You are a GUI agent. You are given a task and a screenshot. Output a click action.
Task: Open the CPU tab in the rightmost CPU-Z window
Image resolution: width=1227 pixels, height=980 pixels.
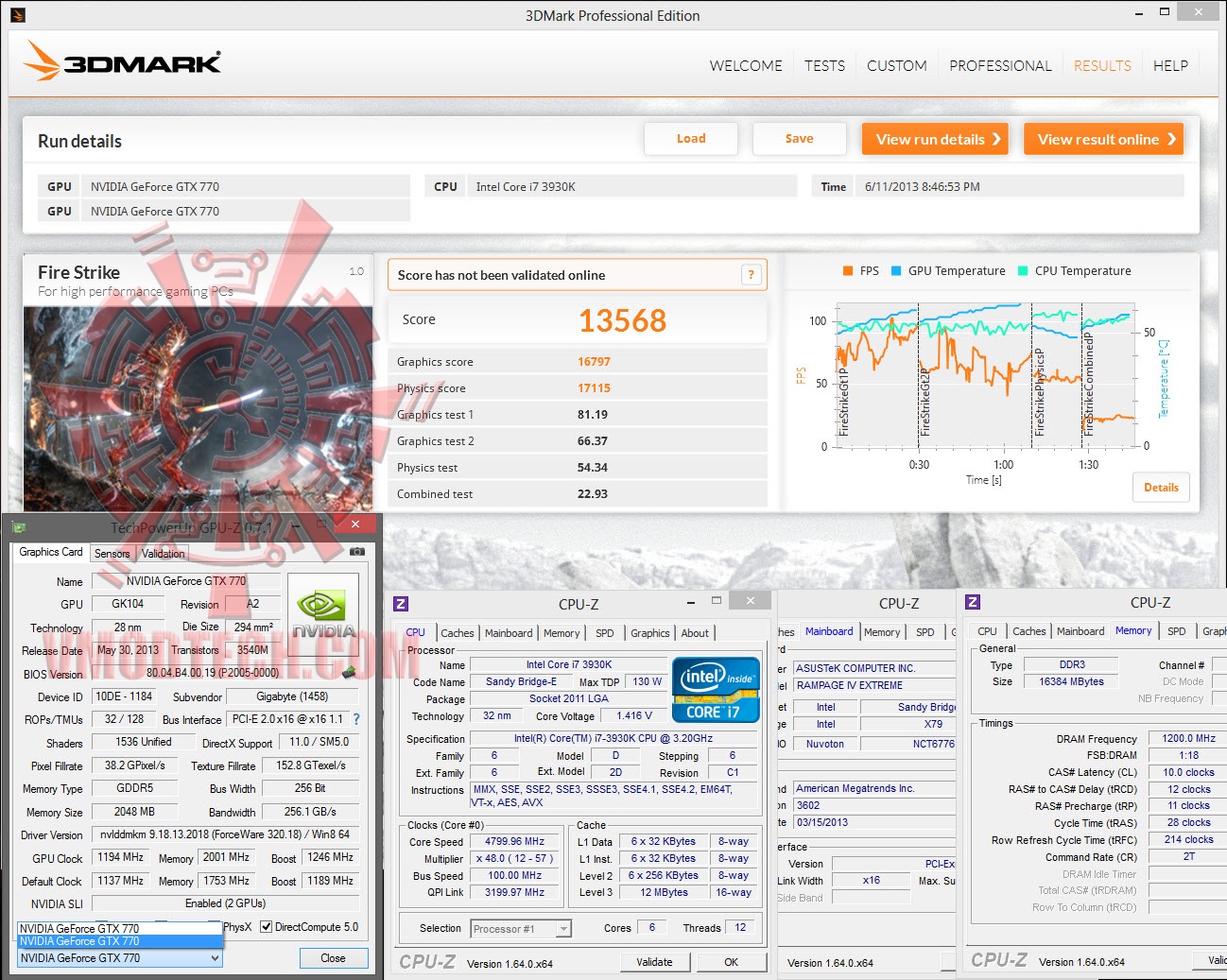pyautogui.click(x=987, y=631)
